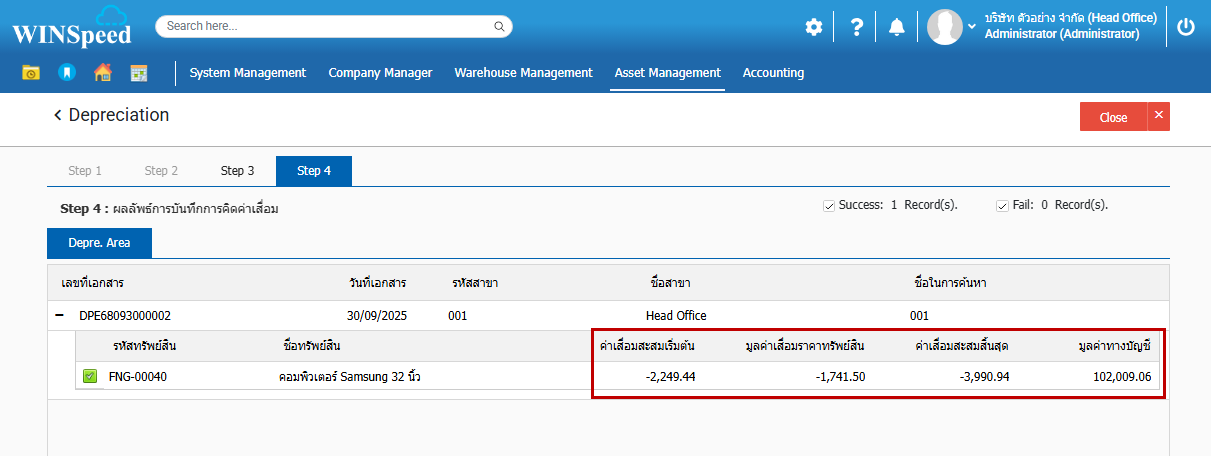This screenshot has height=456, width=1211.
Task: Click the search magnifier icon
Action: (x=498, y=27)
